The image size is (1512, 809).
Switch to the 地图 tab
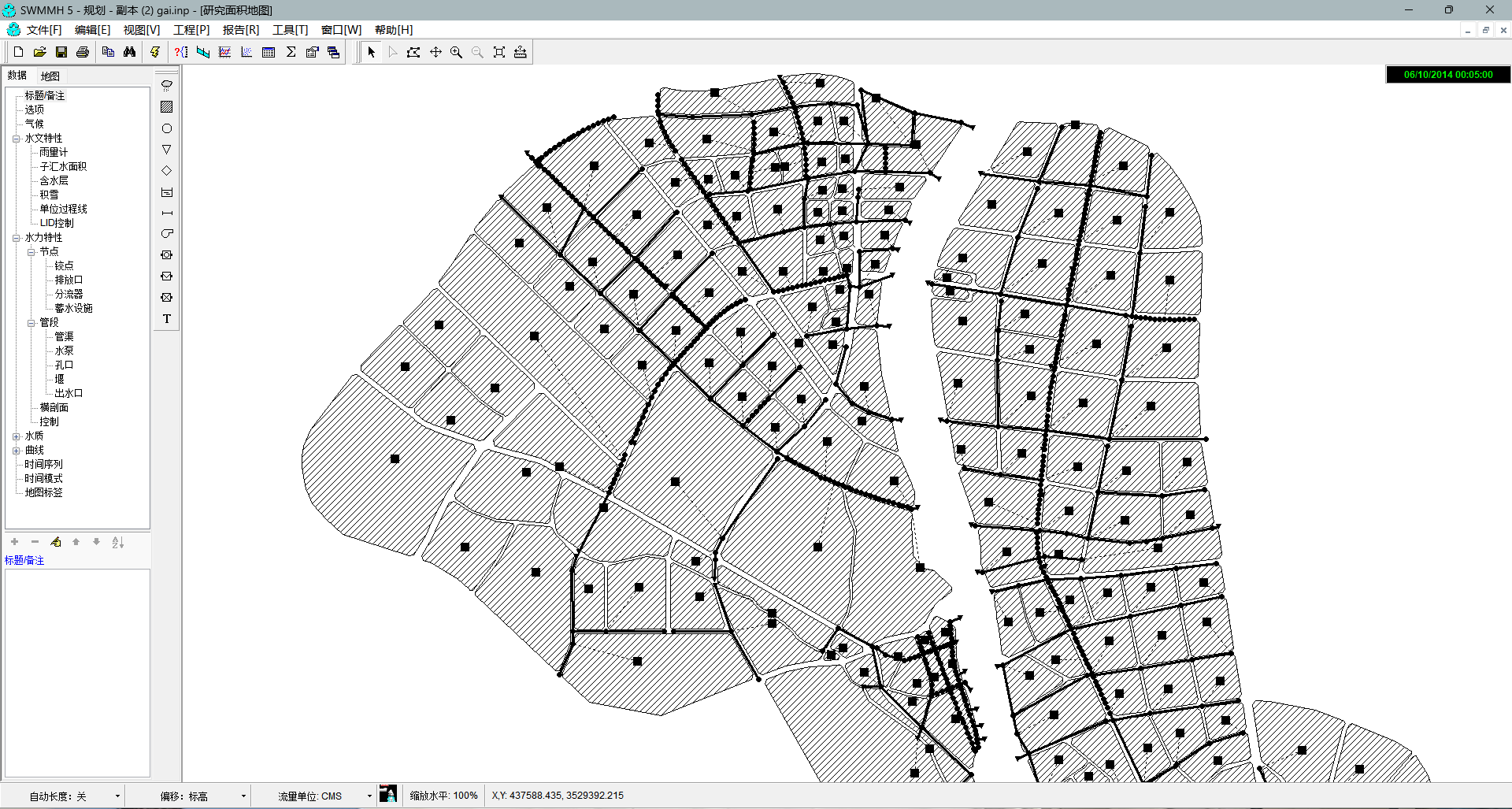tap(50, 76)
